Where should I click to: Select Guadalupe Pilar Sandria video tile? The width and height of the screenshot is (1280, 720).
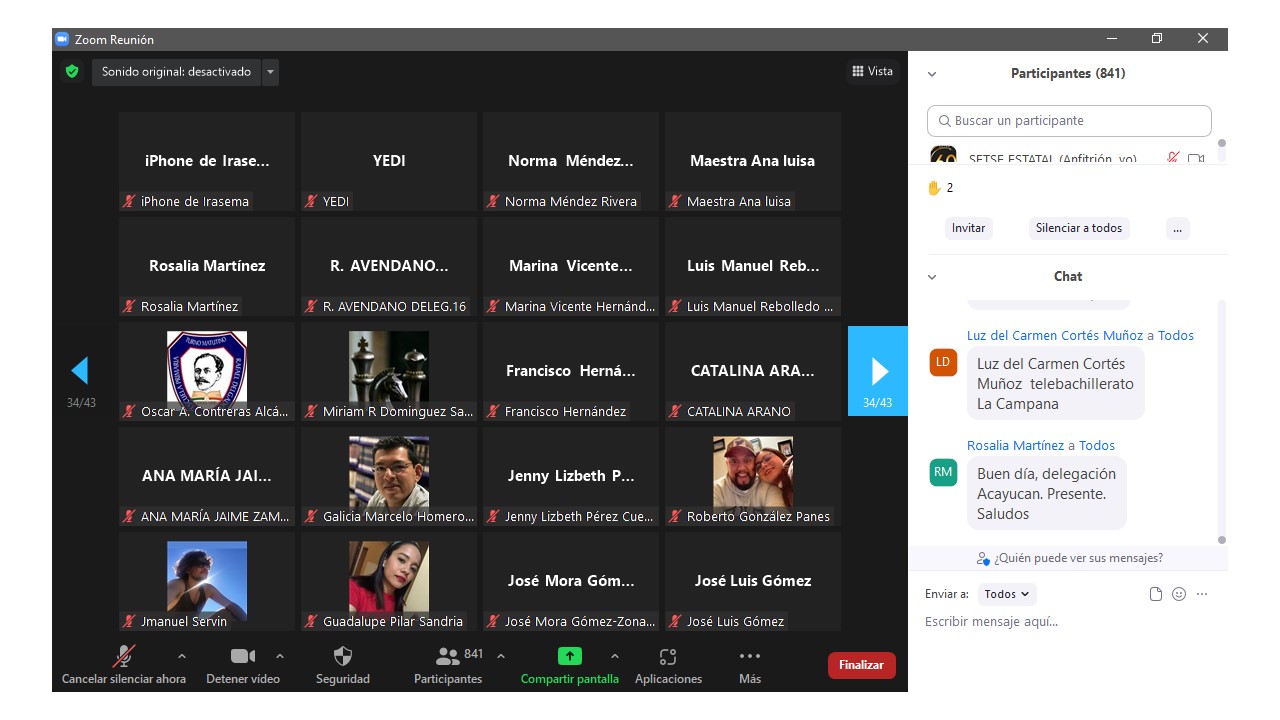389,581
